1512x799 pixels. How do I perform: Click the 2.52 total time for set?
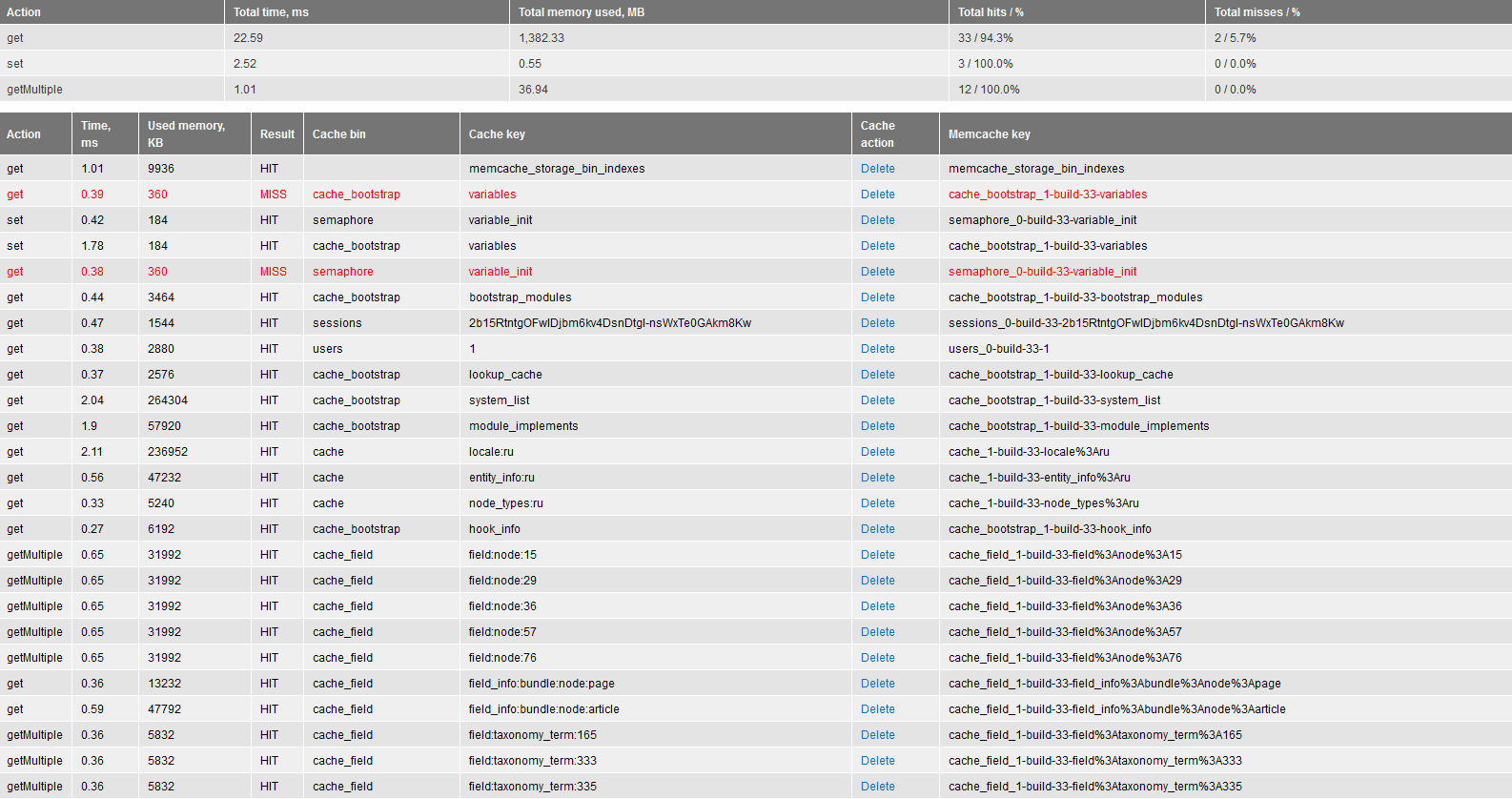245,64
